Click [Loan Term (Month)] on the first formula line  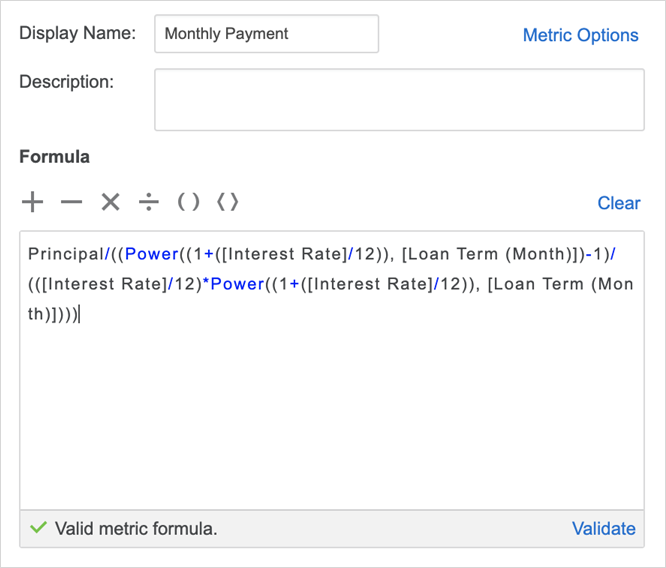[491, 255]
